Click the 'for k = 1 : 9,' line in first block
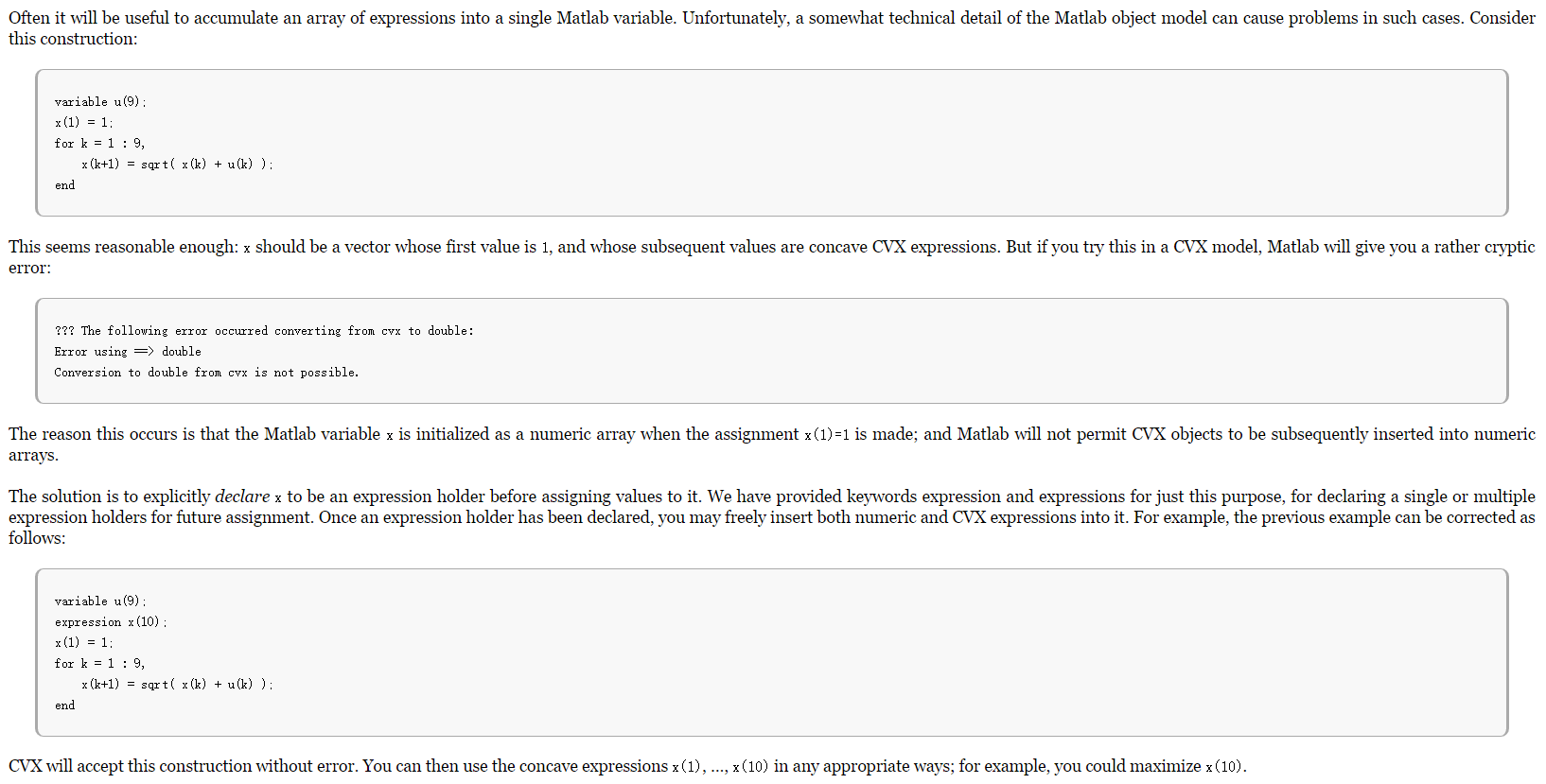This screenshot has width=1546, height=784. (99, 143)
